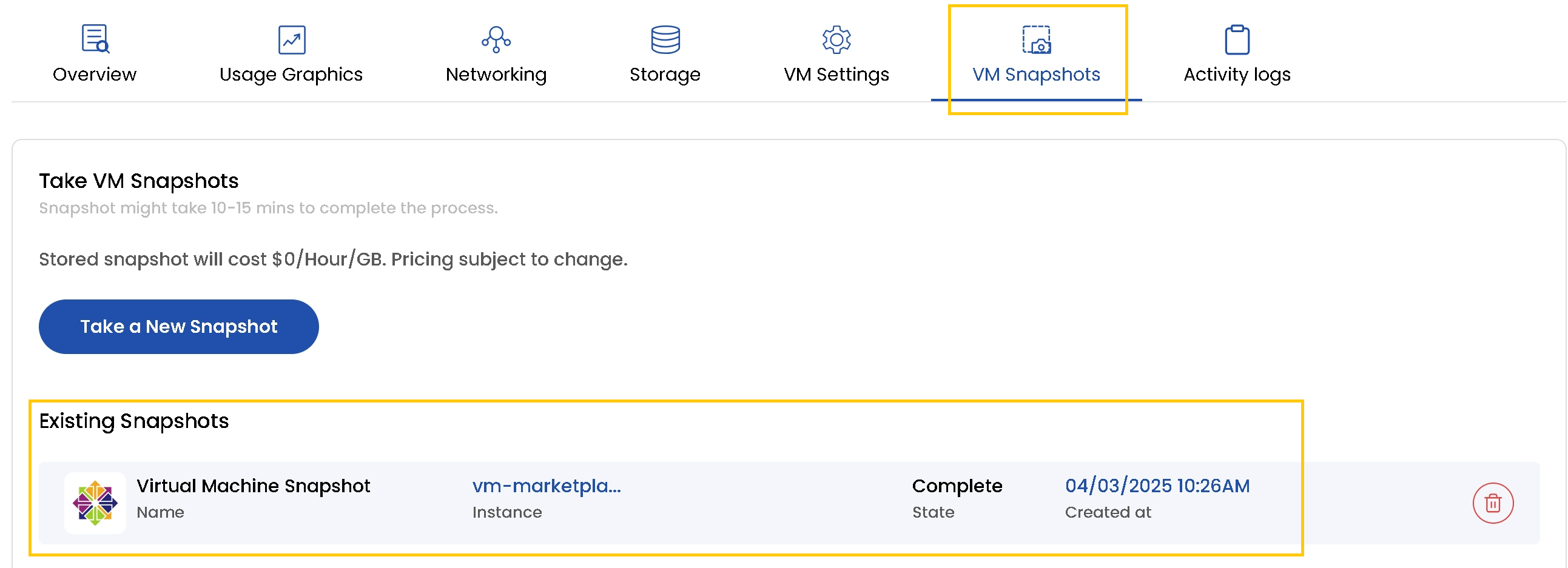The height and width of the screenshot is (568, 1568).
Task: Open the Usage Graphics tab label
Action: pos(291,74)
